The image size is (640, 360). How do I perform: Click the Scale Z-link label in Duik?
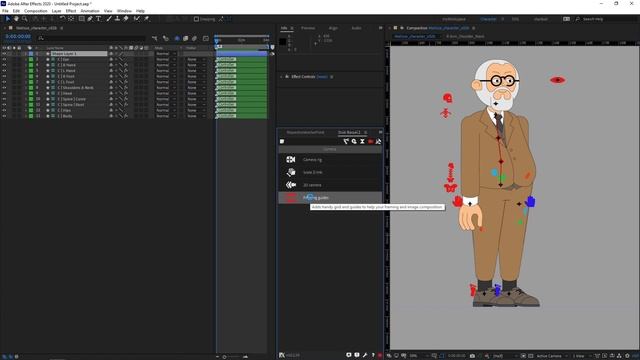313,172
